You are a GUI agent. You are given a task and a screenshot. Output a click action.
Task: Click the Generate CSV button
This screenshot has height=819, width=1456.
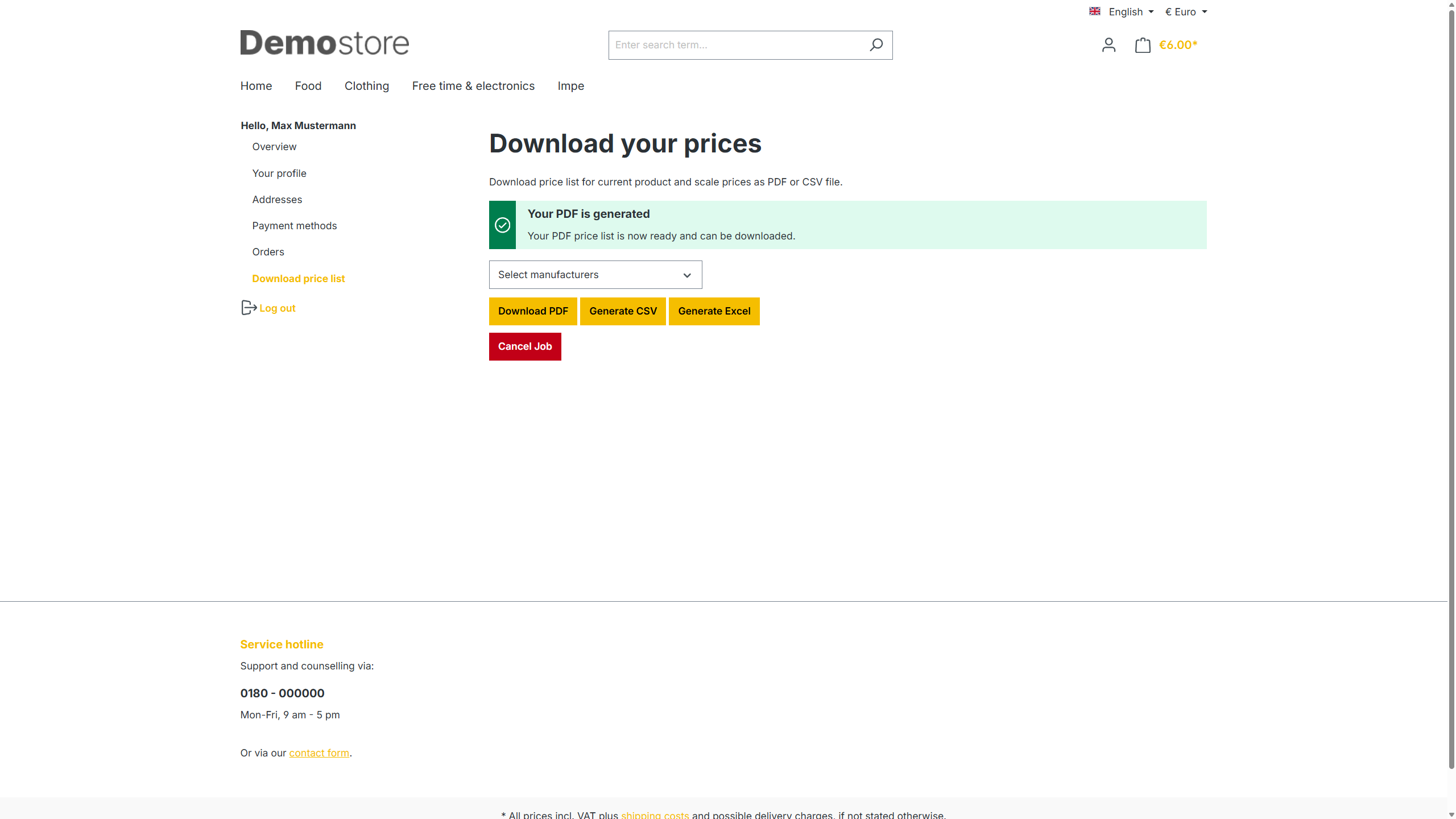pyautogui.click(x=623, y=311)
